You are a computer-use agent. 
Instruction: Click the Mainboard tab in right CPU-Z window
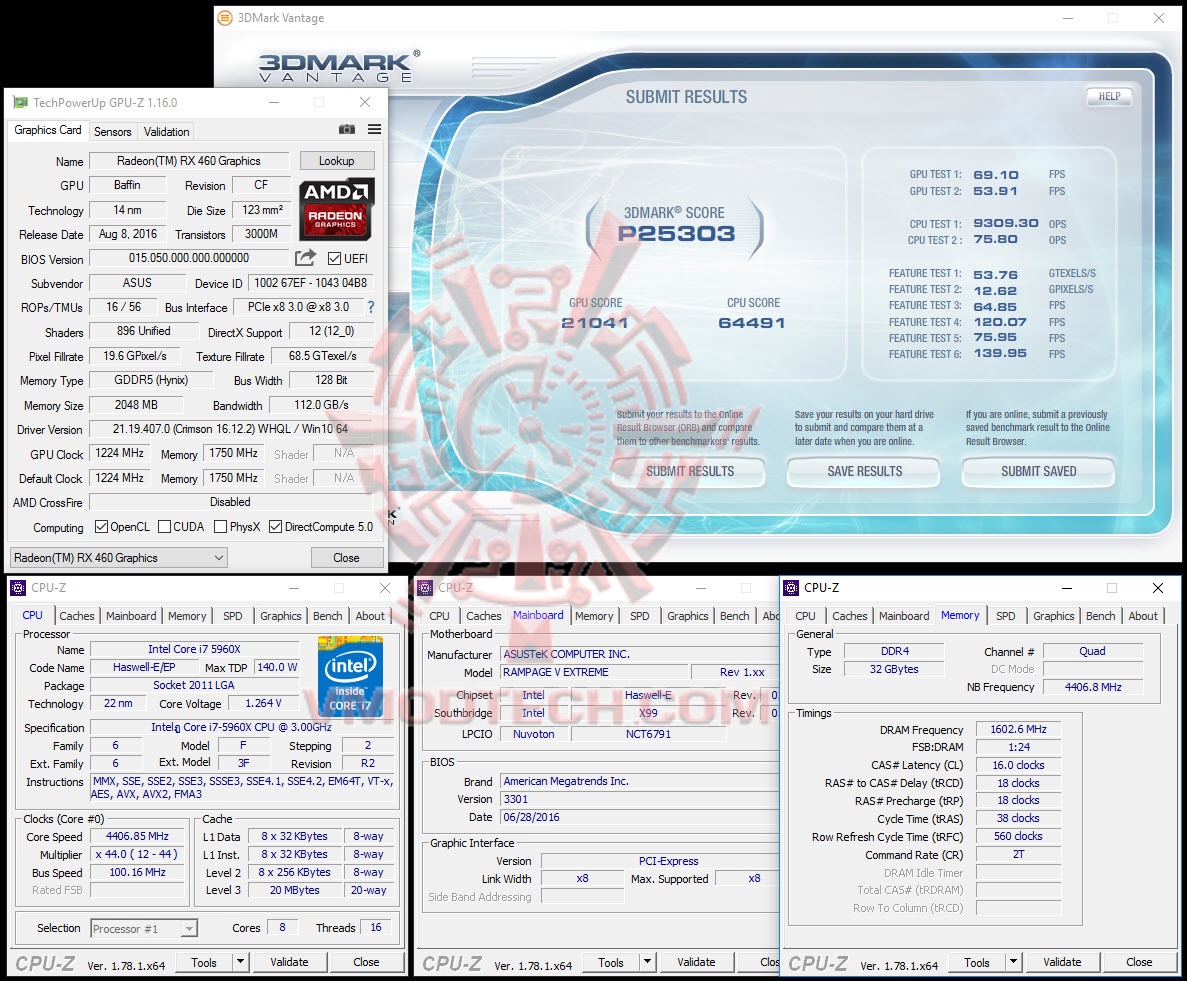point(904,616)
